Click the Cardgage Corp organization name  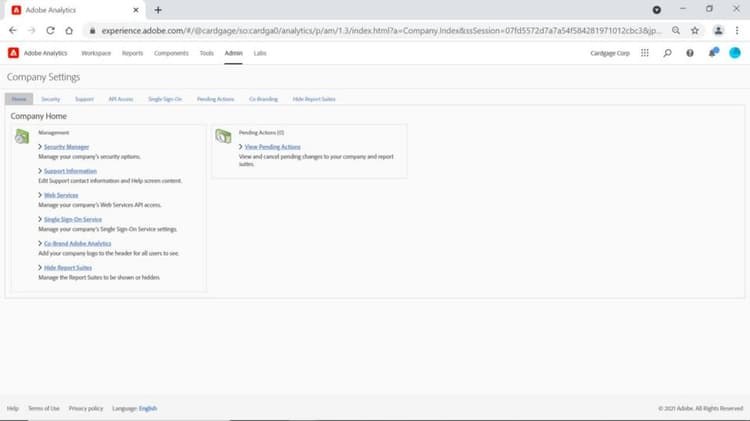point(610,53)
